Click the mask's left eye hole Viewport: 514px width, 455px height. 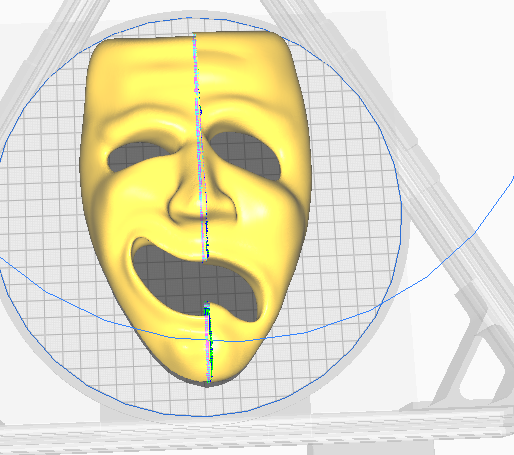coord(139,156)
